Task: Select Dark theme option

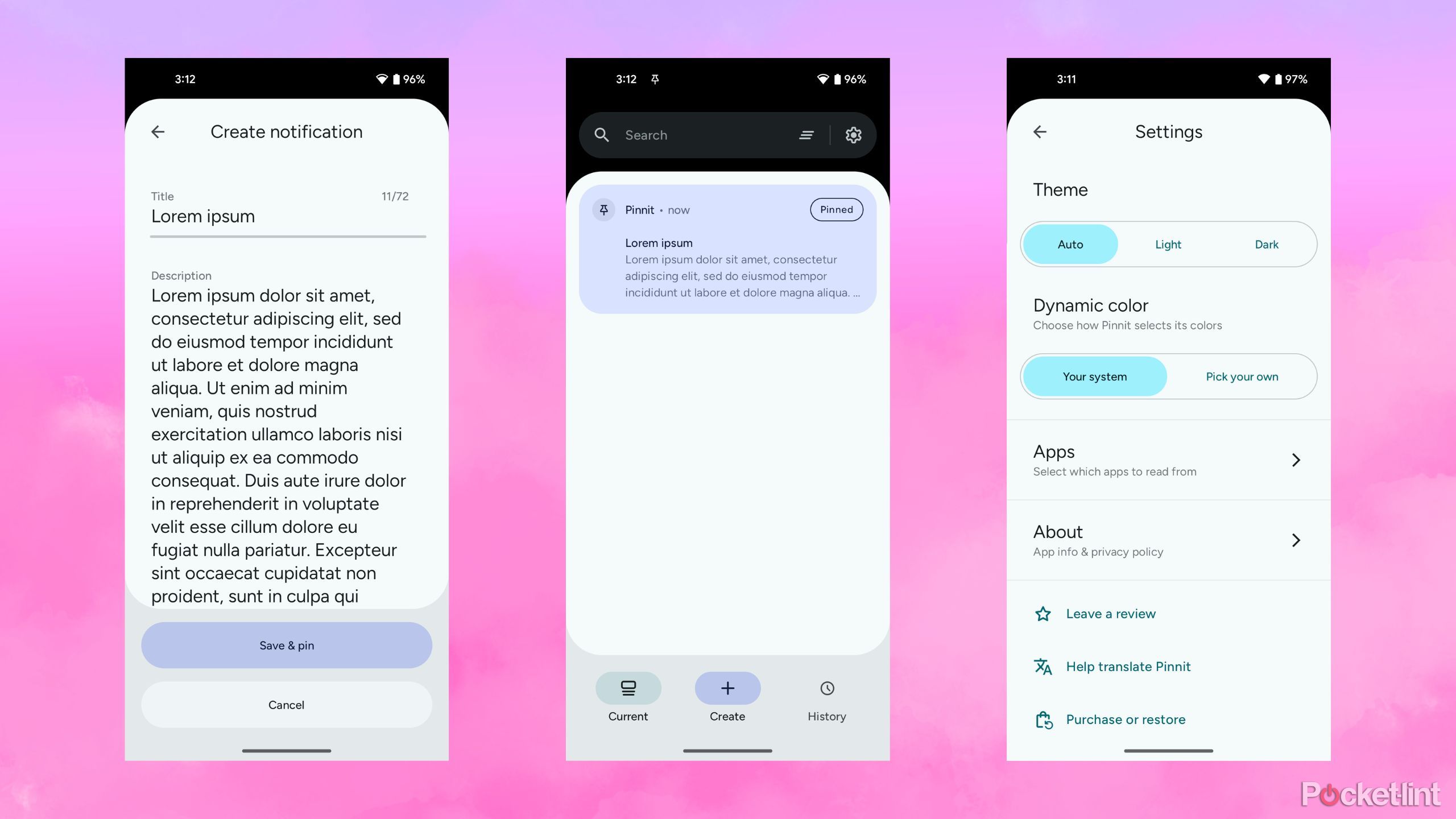Action: tap(1266, 244)
